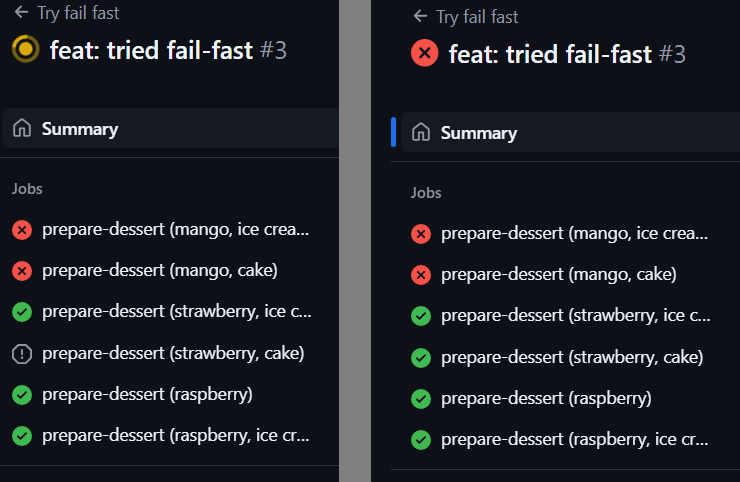Open Summary tab in left panel
This screenshot has width=740, height=482.
point(80,129)
